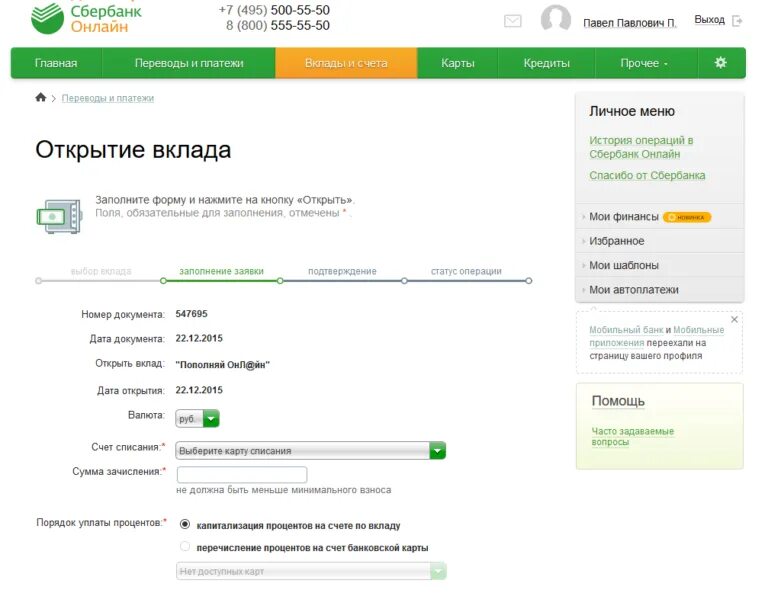Switch to Кредиты tab
Viewport: 768px width, 593px height.
pos(547,63)
